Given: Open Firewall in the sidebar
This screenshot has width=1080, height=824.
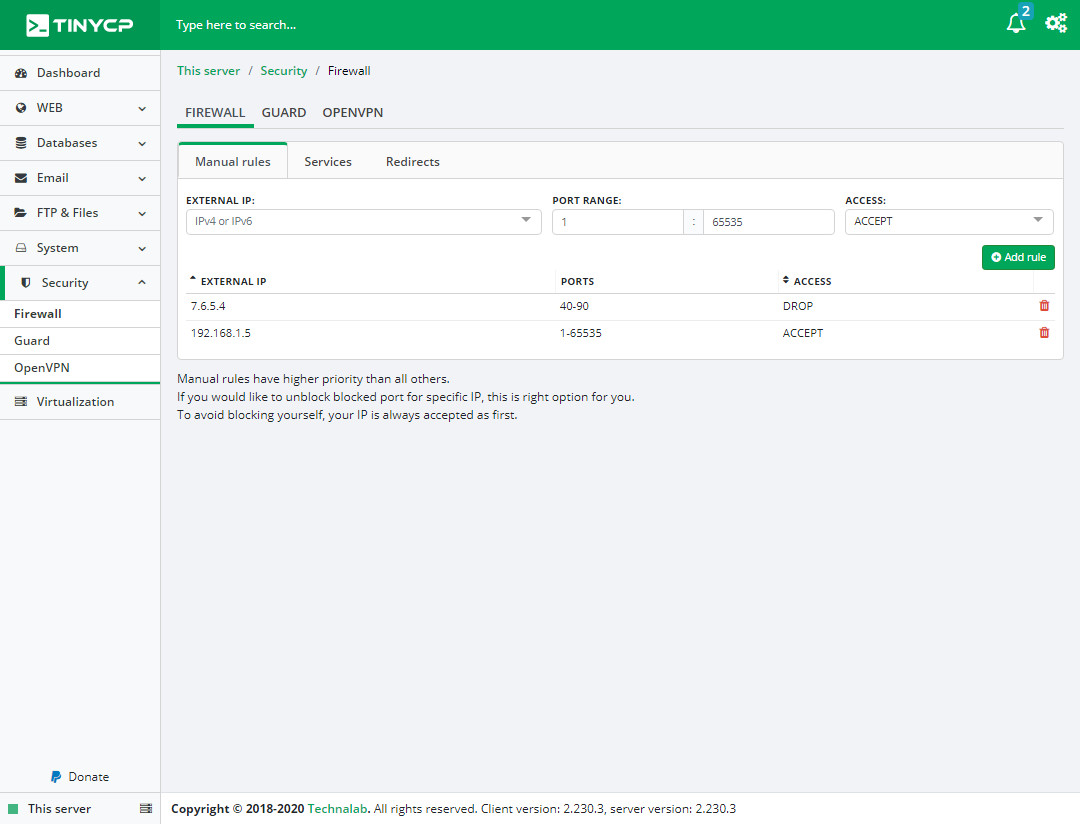Looking at the screenshot, I should coord(80,313).
